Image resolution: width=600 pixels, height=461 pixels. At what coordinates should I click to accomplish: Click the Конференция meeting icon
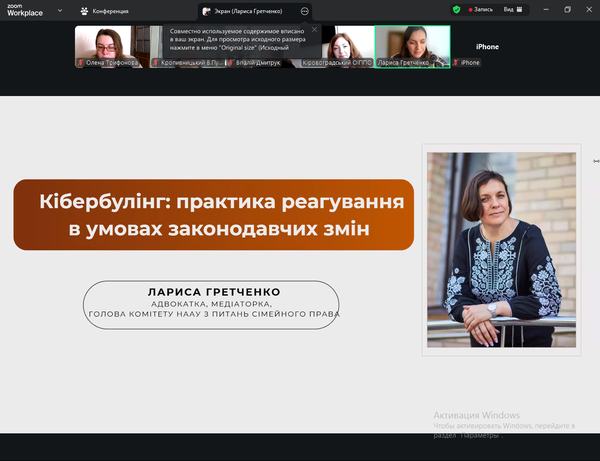85,10
